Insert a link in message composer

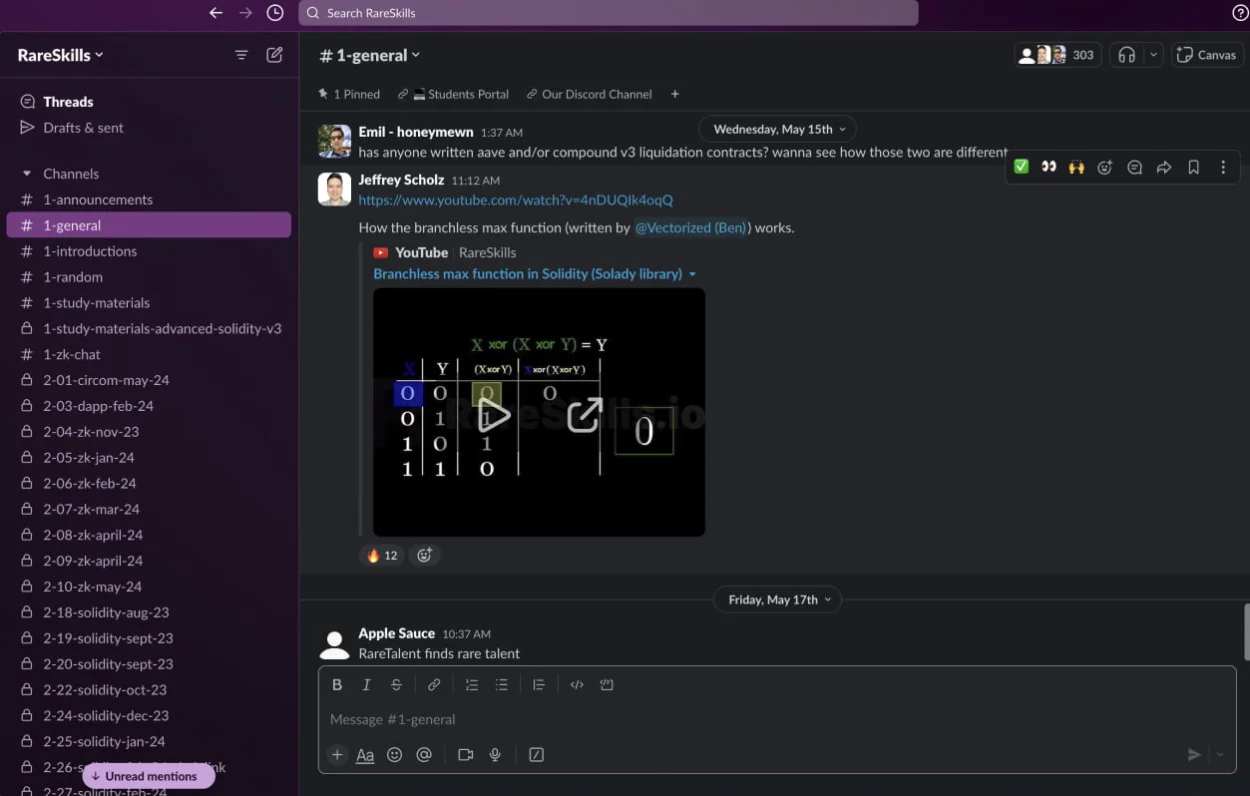[434, 685]
